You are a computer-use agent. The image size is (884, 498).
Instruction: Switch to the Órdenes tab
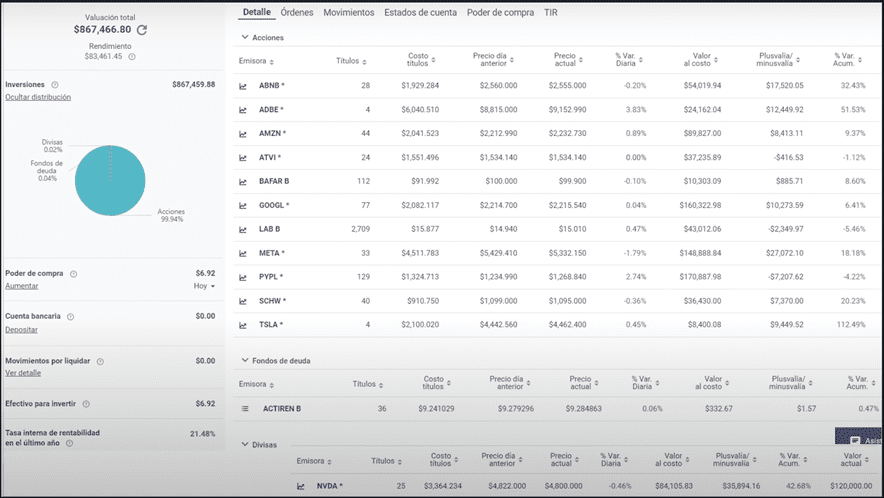298,13
